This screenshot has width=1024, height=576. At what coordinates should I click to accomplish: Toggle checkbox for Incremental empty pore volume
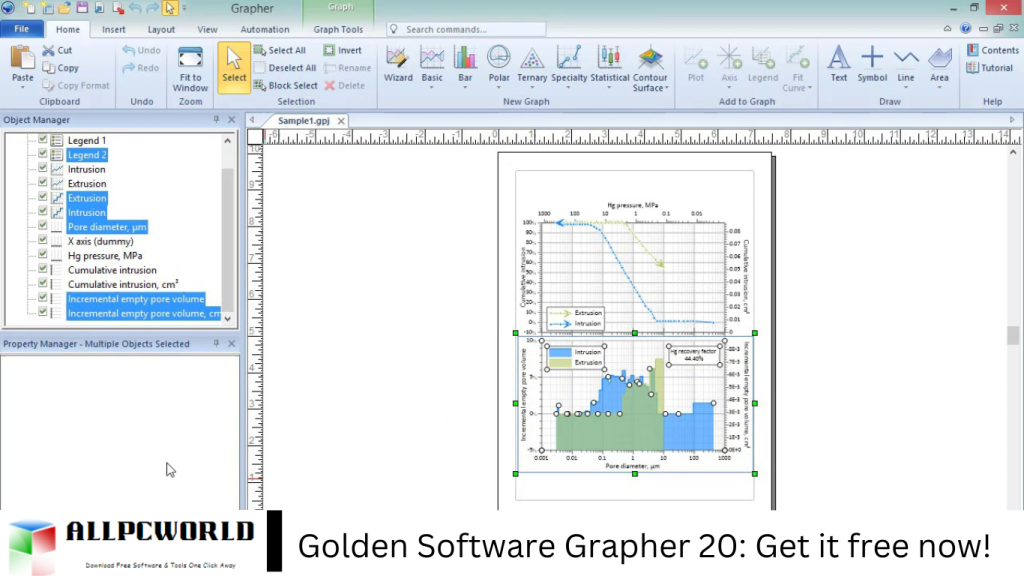coord(42,298)
